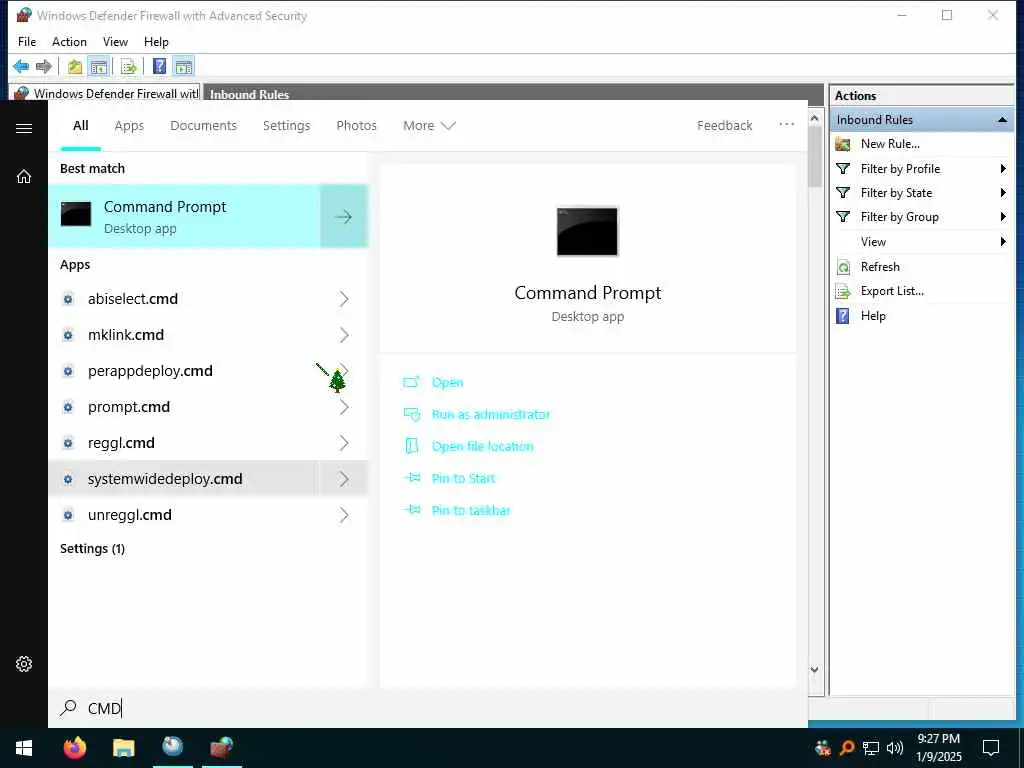Toggle the Show/Hide Console Tree toolbar icon
Screen dimensions: 1024x768
coord(99,66)
